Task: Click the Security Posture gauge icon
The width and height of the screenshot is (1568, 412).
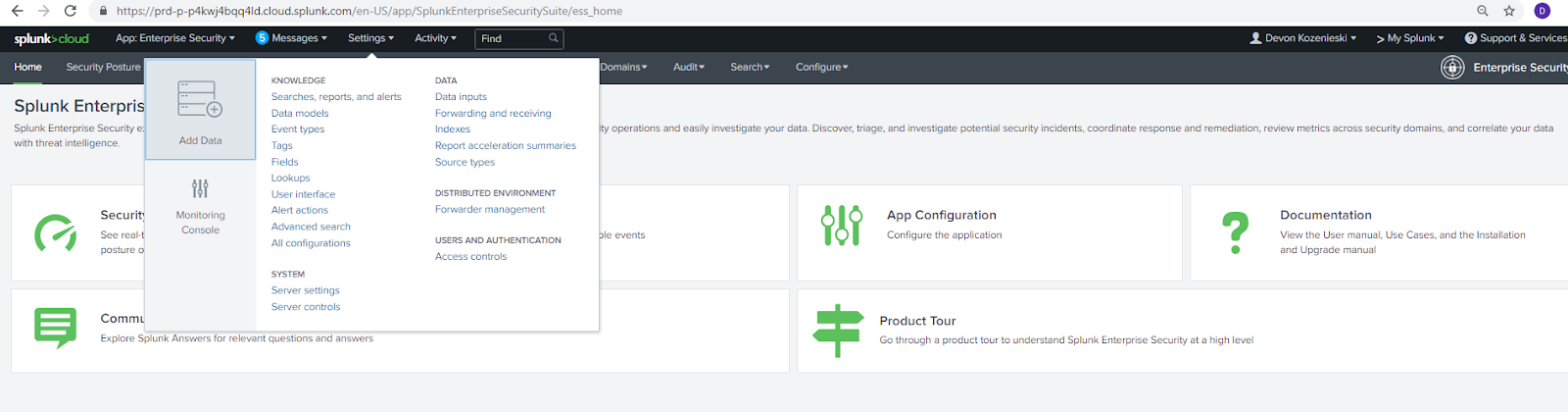Action: (x=55, y=233)
